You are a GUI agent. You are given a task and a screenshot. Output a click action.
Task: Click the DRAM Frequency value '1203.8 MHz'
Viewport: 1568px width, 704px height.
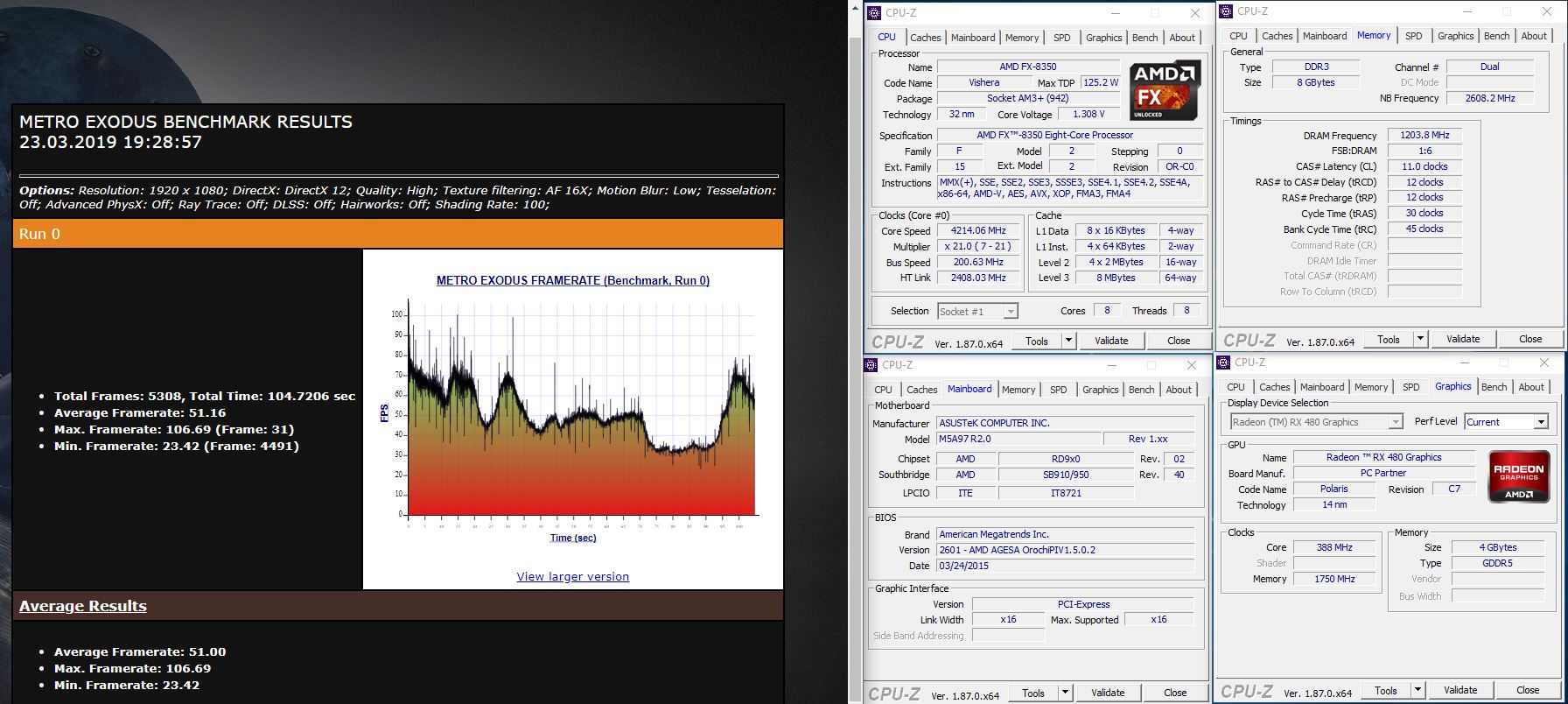[1424, 135]
